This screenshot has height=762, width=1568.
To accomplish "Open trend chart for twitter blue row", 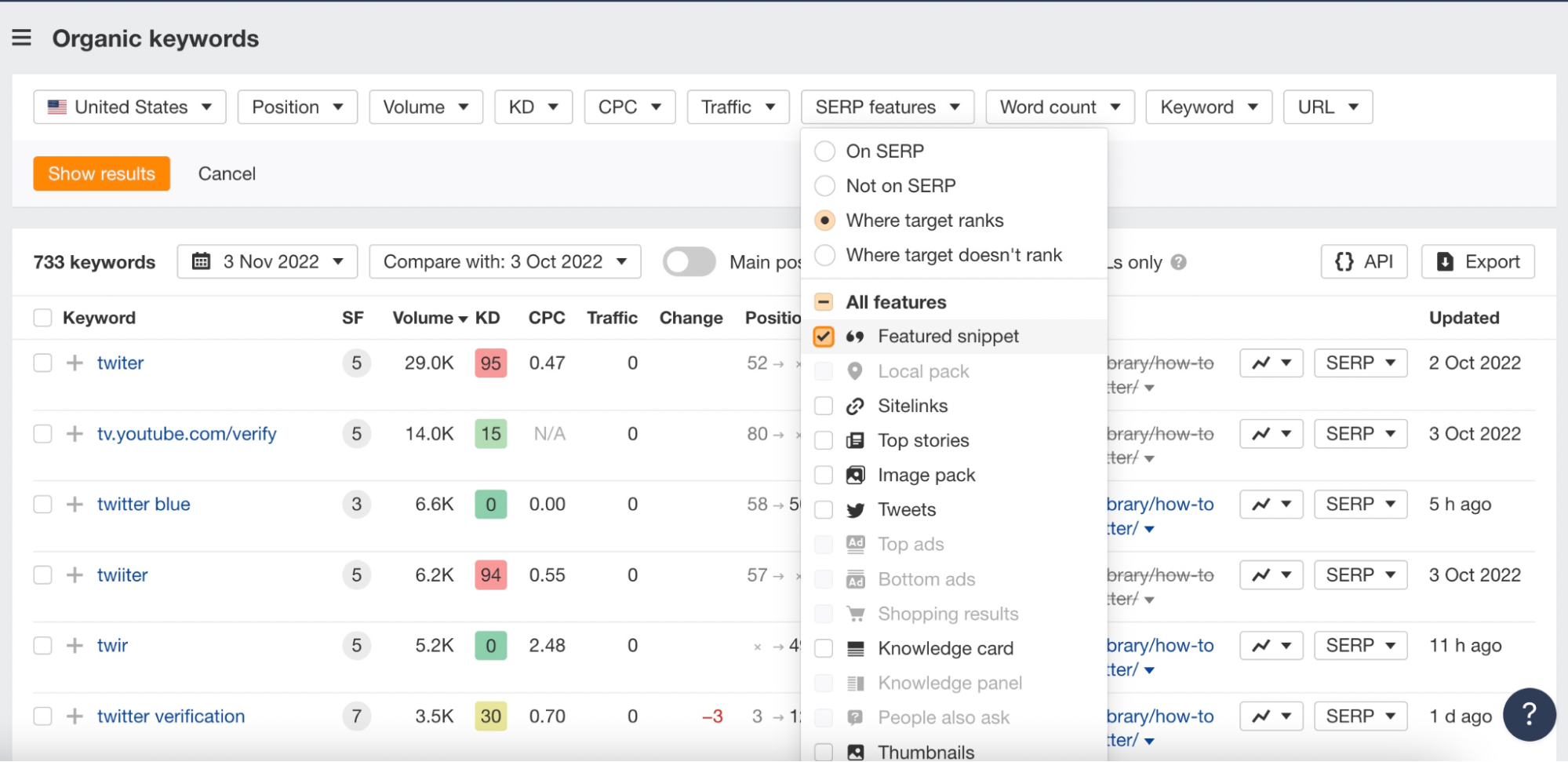I will pyautogui.click(x=1271, y=504).
